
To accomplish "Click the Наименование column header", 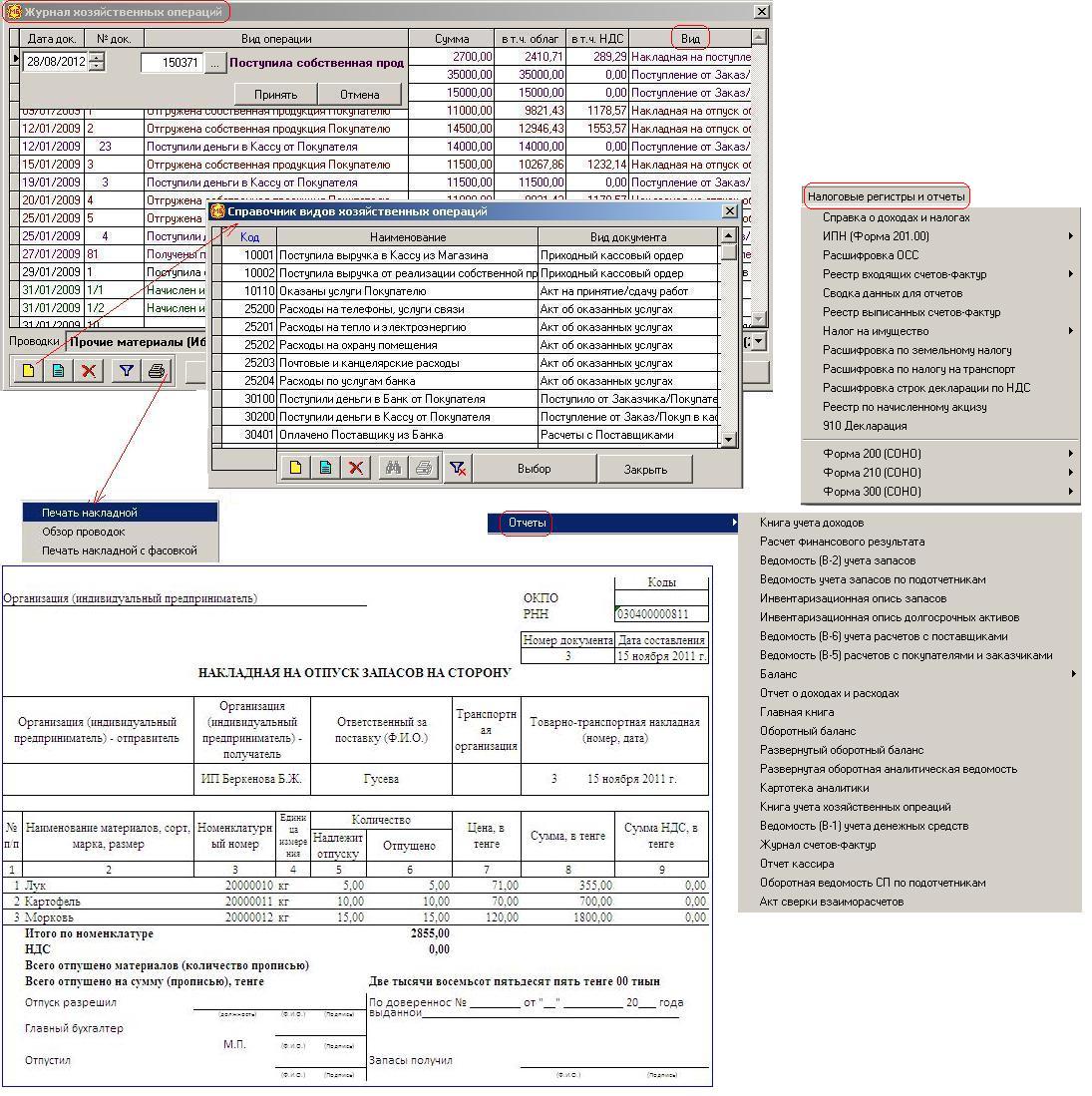I will tap(408, 237).
